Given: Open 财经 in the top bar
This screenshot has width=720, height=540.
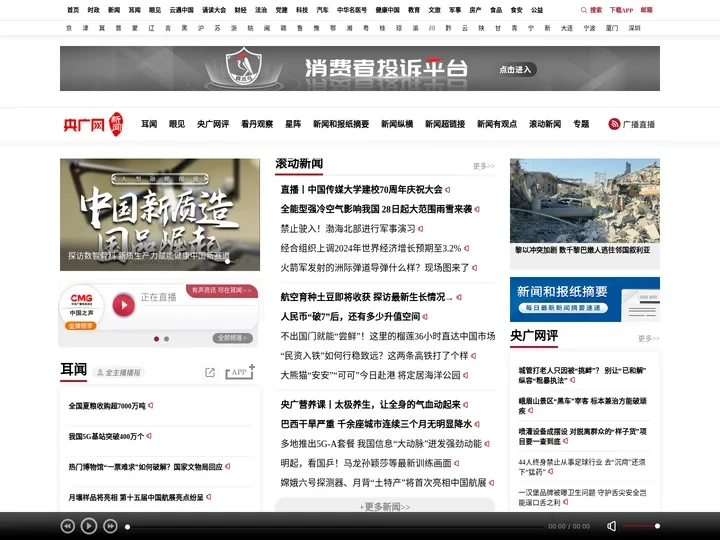Looking at the screenshot, I should coord(241,10).
